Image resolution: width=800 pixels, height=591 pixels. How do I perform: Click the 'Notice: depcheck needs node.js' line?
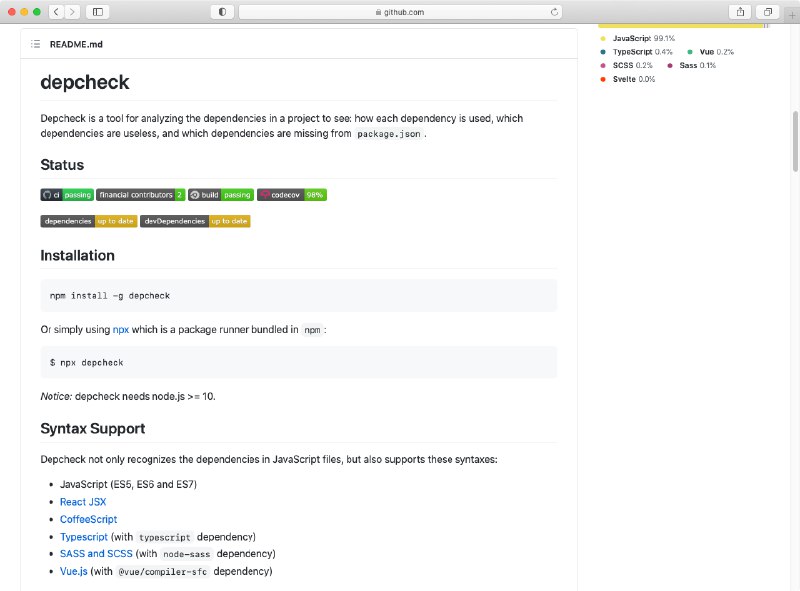(128, 397)
